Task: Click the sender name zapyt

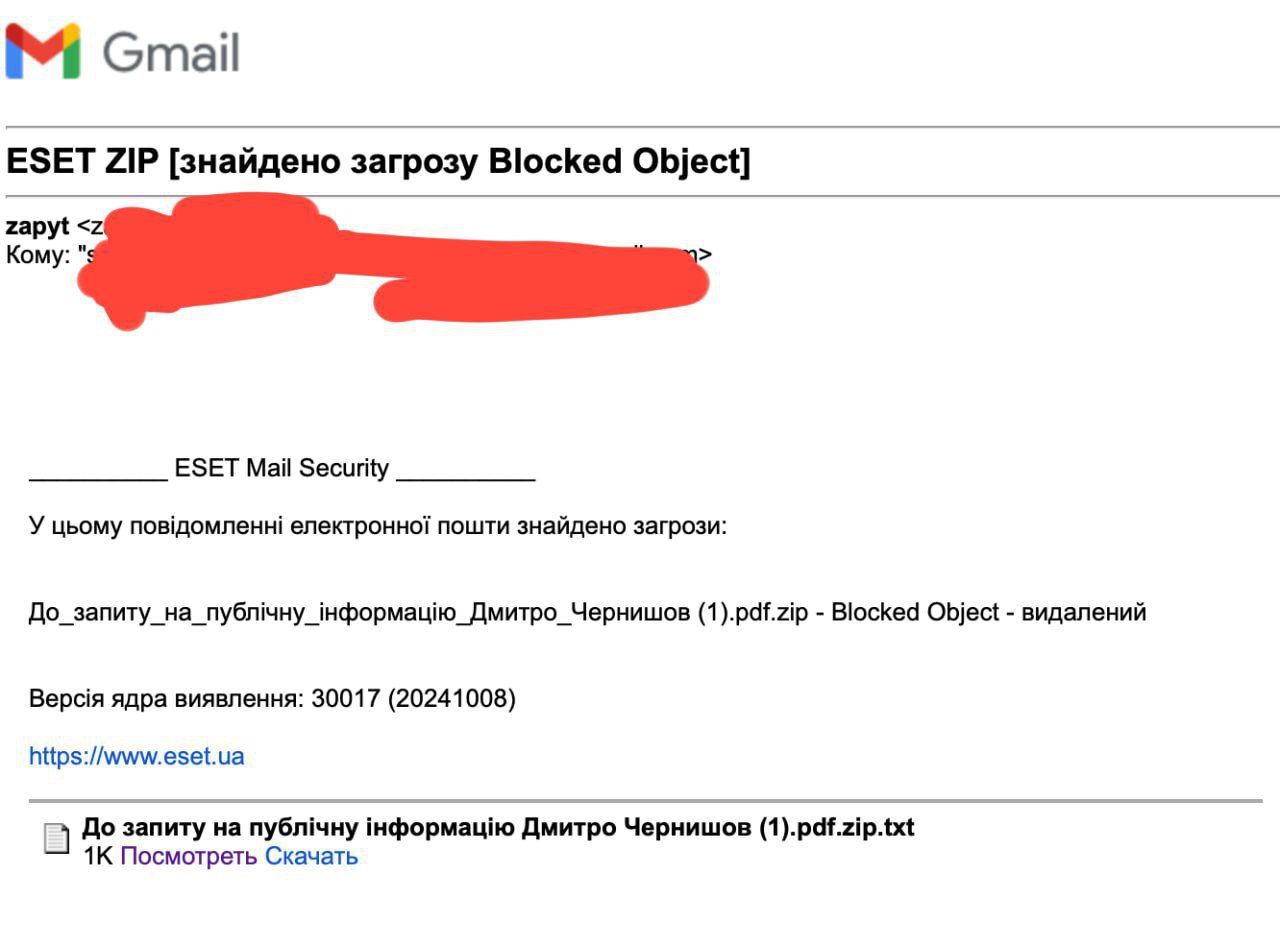Action: coord(38,226)
